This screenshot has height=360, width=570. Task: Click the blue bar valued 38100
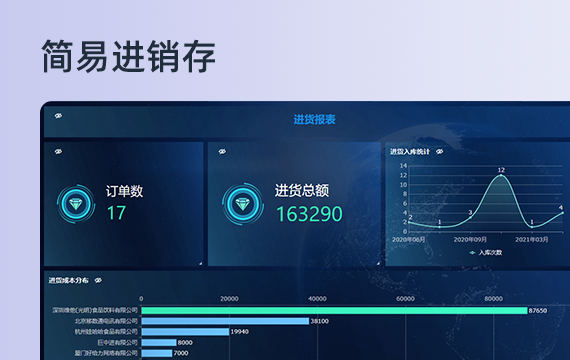point(225,321)
